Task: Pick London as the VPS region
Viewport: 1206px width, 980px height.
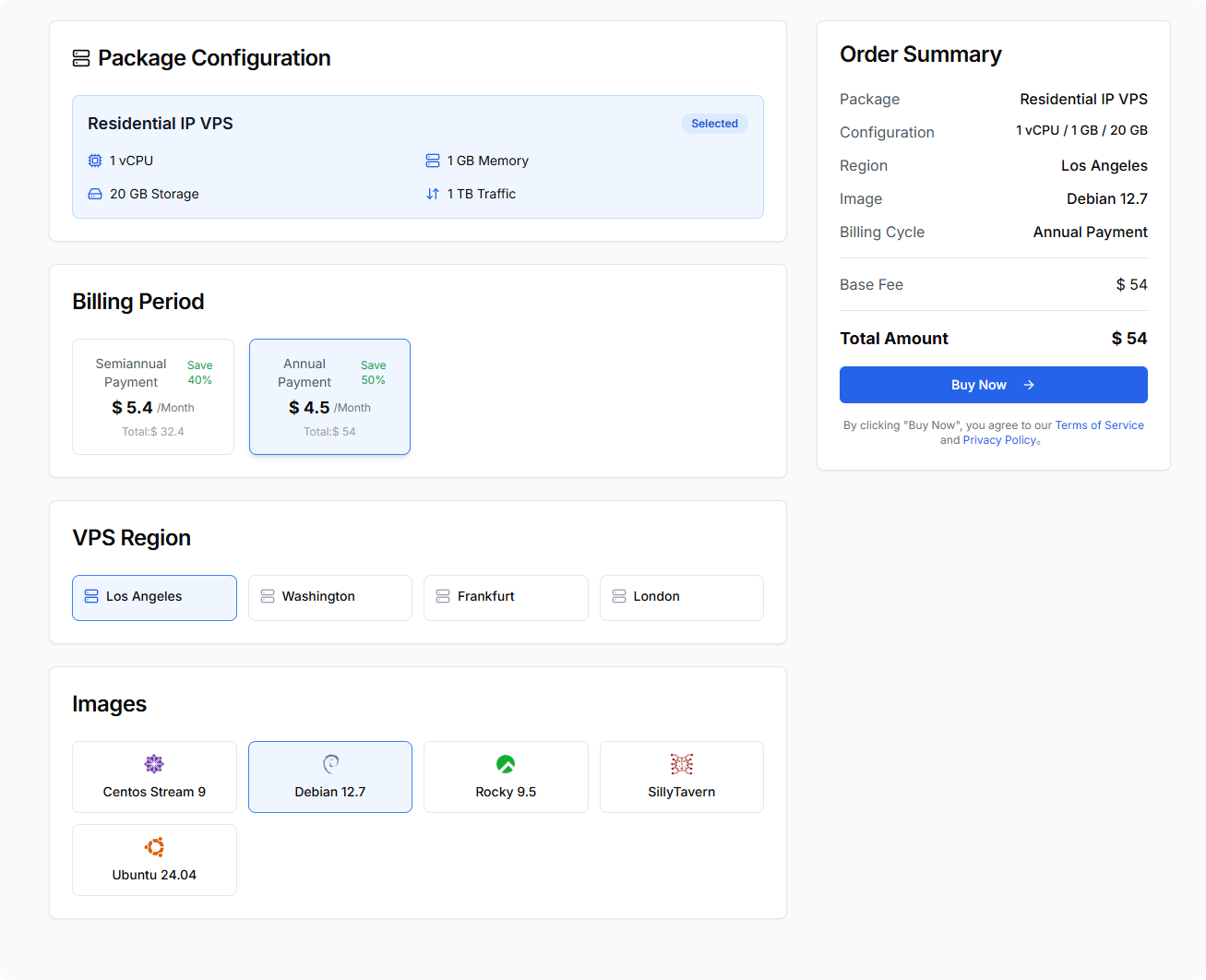Action: [x=682, y=597]
